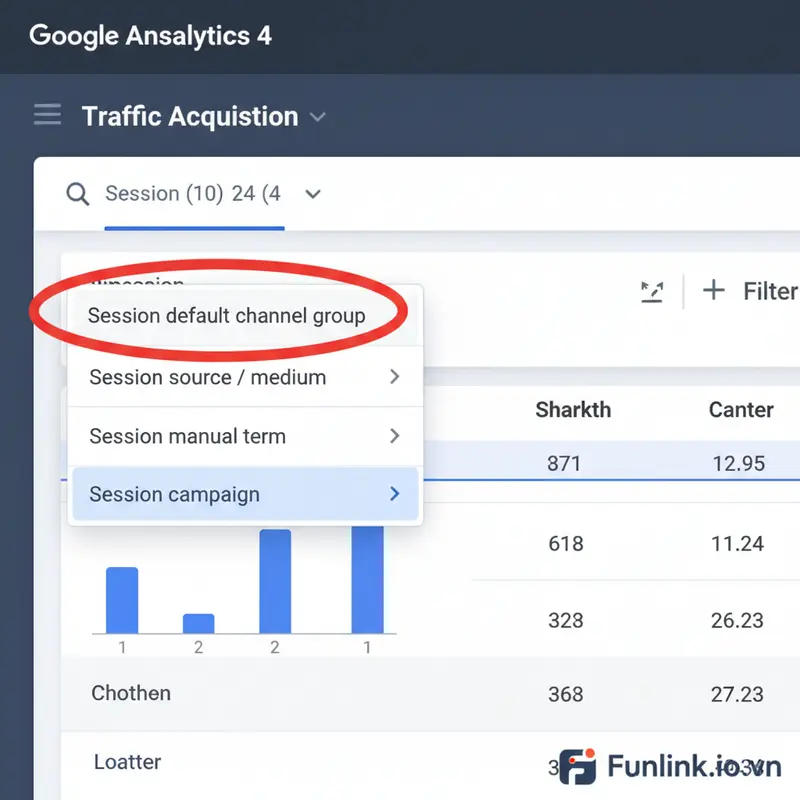800x800 pixels.
Task: Expand Session source / medium submenu arrow
Action: click(394, 377)
